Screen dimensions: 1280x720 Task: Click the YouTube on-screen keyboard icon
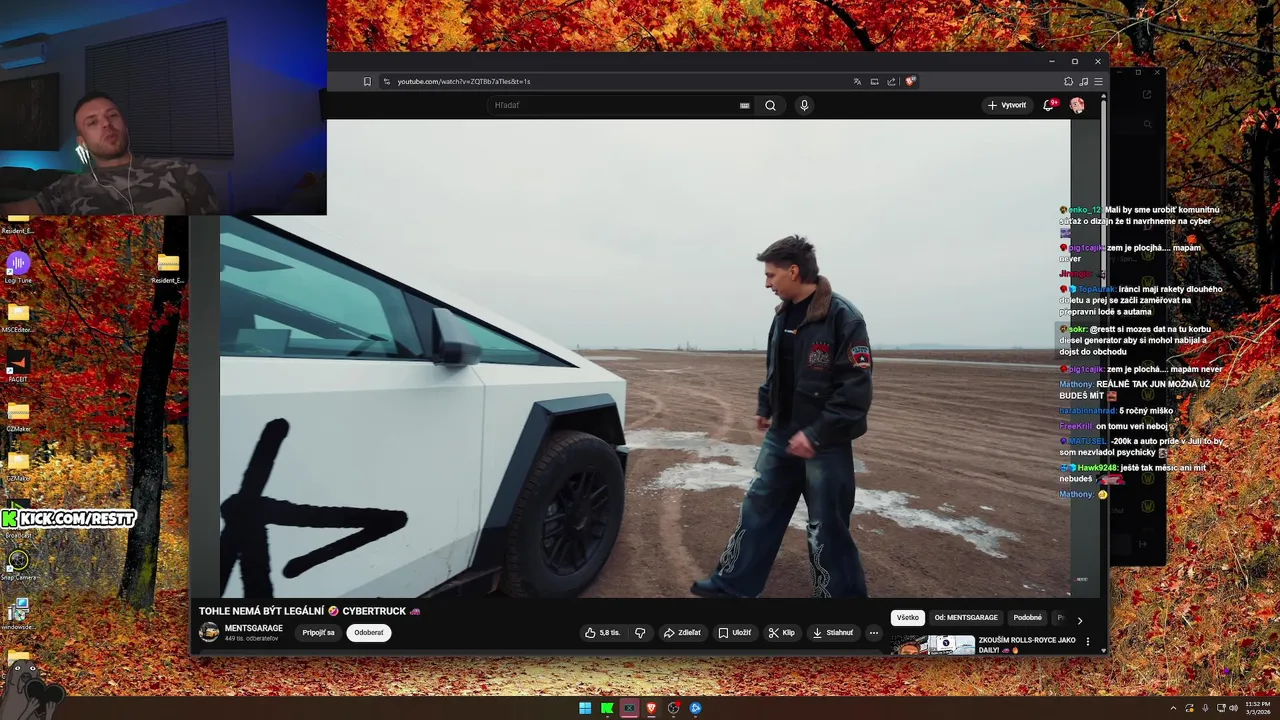744,105
